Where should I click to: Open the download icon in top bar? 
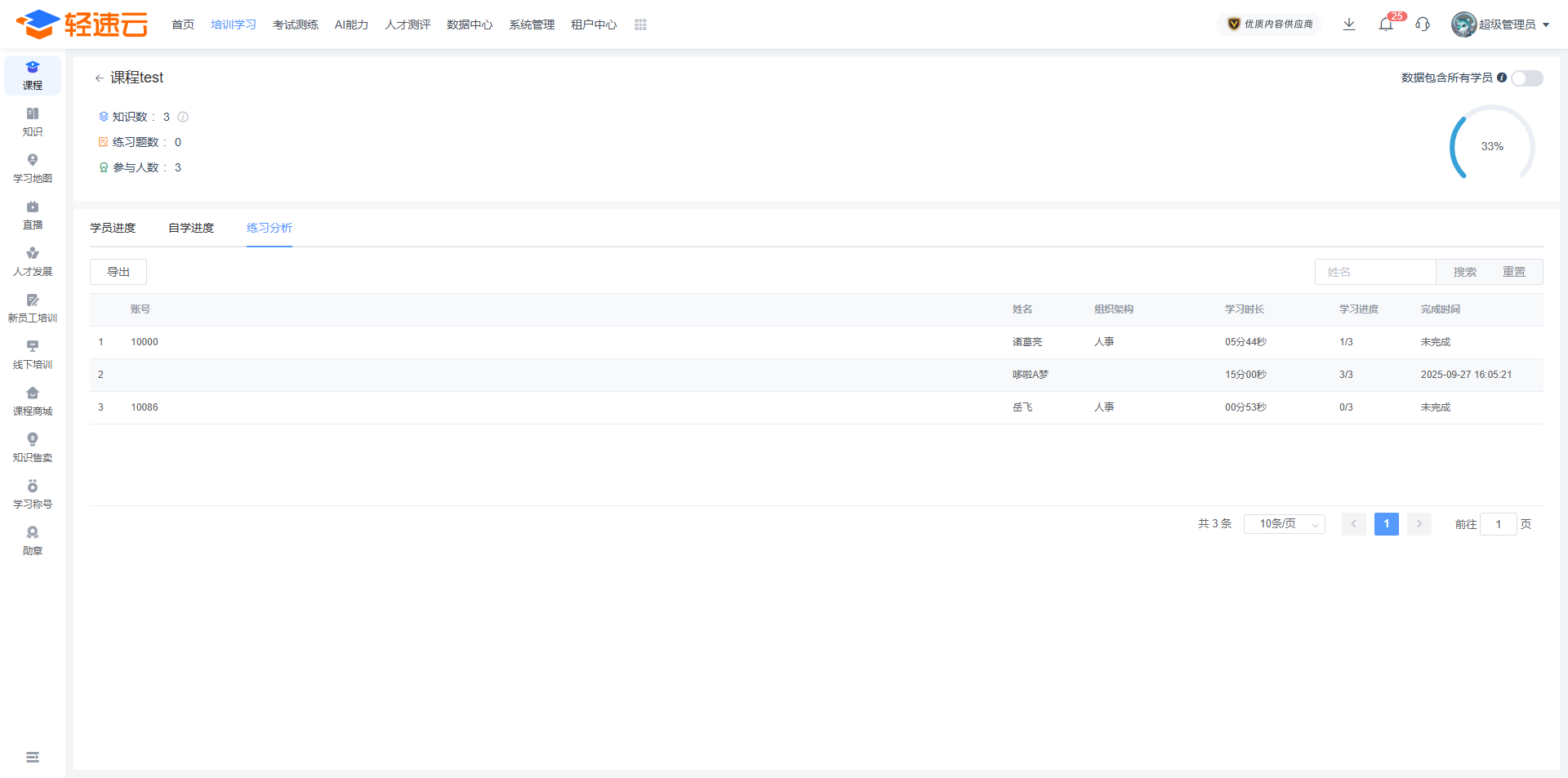(1349, 24)
